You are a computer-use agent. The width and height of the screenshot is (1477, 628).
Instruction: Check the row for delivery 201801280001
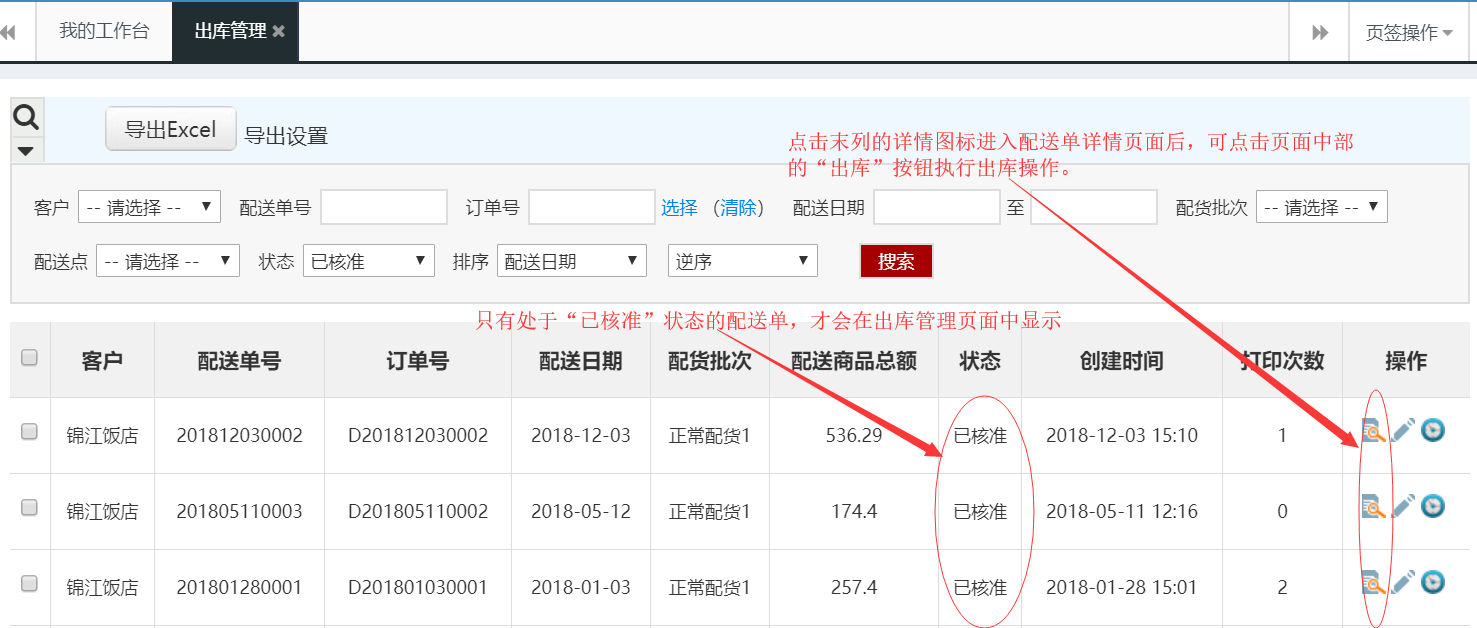tap(30, 584)
